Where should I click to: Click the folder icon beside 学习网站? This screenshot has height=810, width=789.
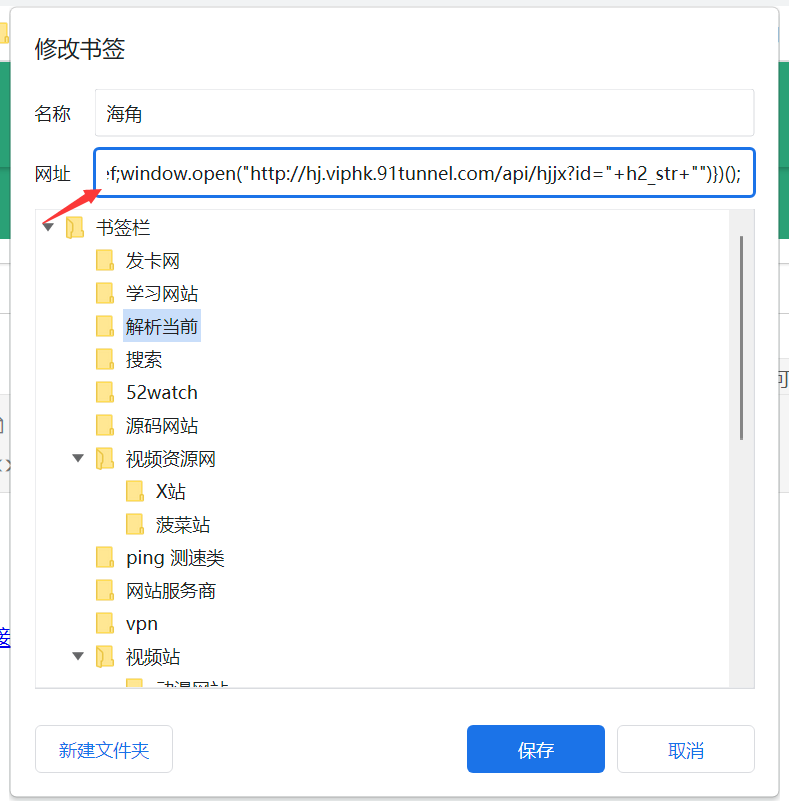[x=105, y=294]
